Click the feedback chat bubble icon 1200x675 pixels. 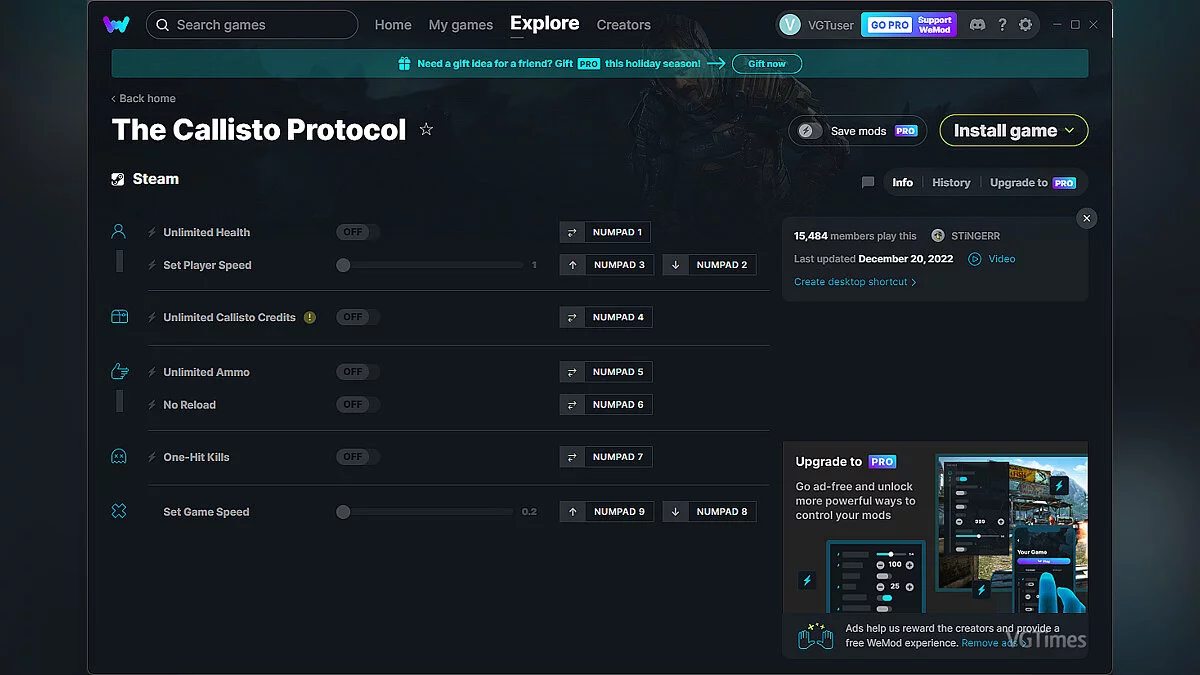click(867, 182)
